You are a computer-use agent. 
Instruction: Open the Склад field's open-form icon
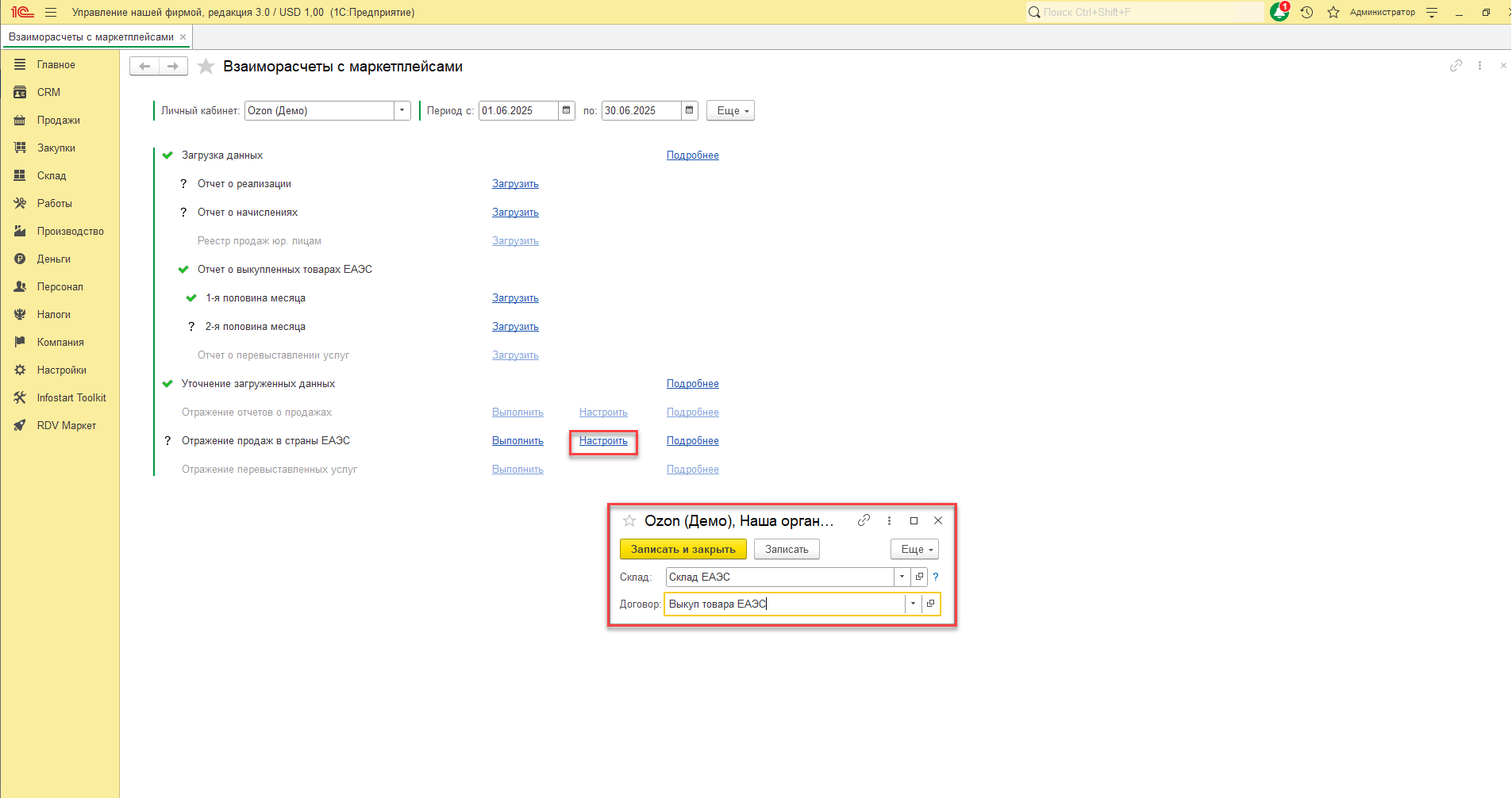pyautogui.click(x=919, y=577)
